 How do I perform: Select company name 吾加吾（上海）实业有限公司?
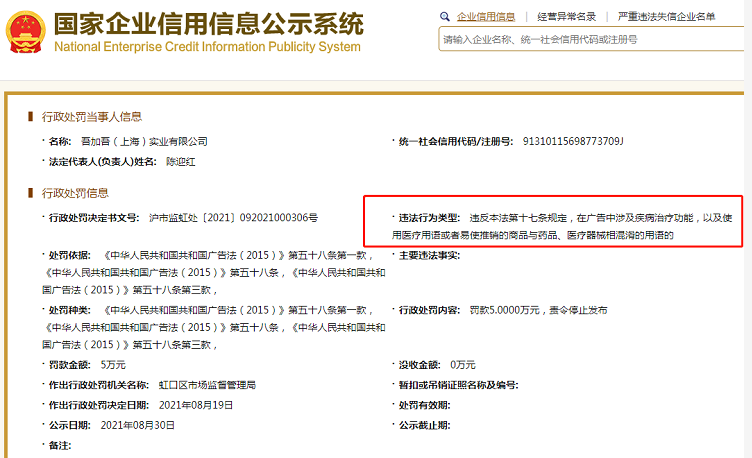tap(144, 141)
